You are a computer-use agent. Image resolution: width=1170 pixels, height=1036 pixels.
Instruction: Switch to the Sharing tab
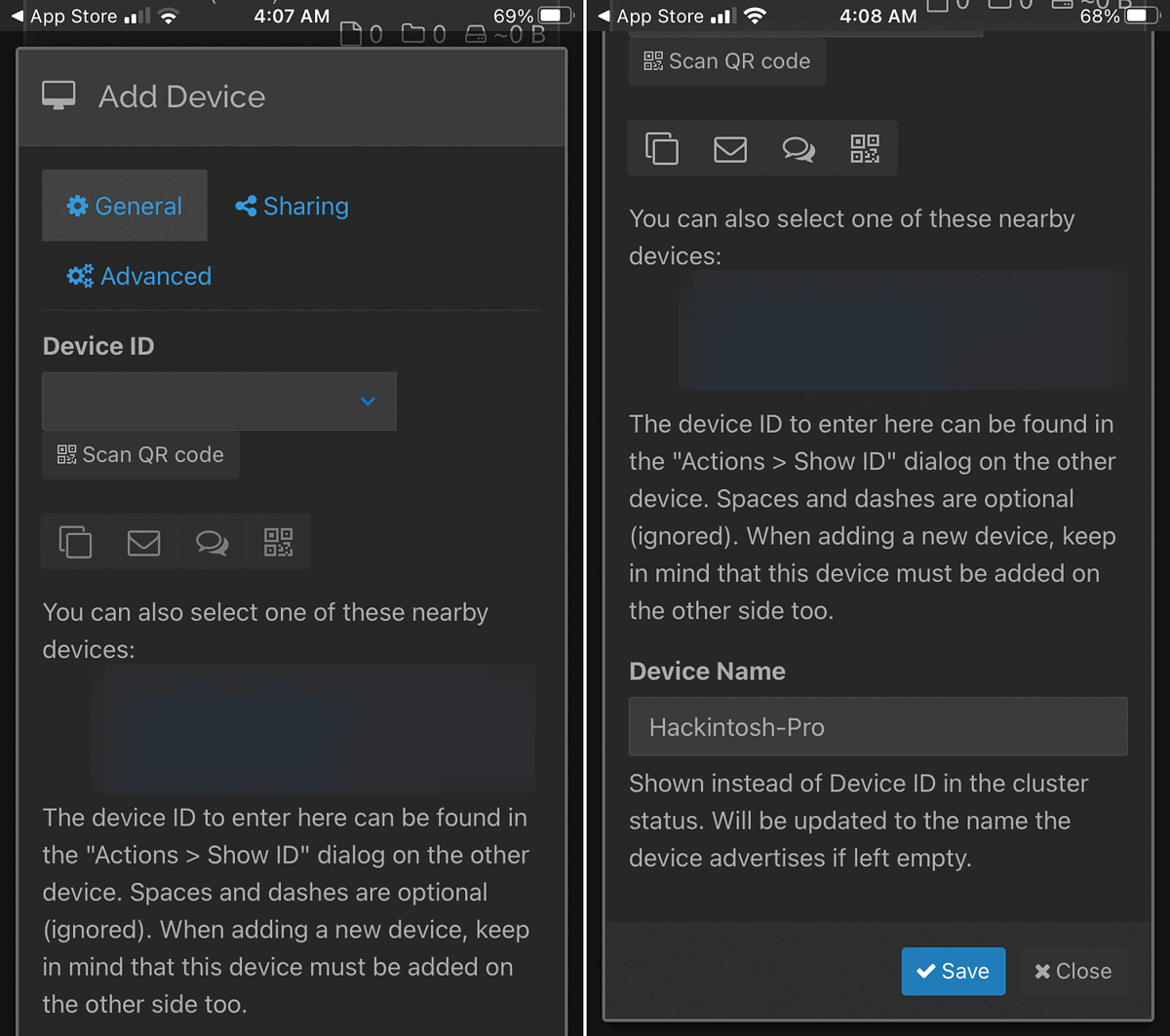point(291,206)
